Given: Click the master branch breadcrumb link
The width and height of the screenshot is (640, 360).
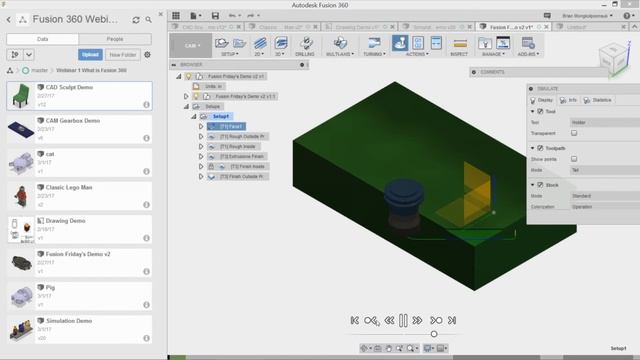Looking at the screenshot, I should pyautogui.click(x=40, y=70).
